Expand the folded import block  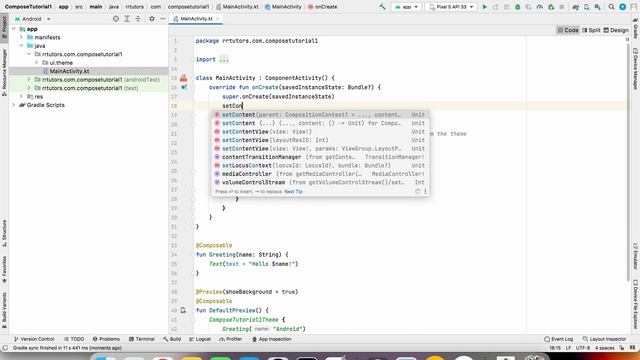pyautogui.click(x=224, y=60)
